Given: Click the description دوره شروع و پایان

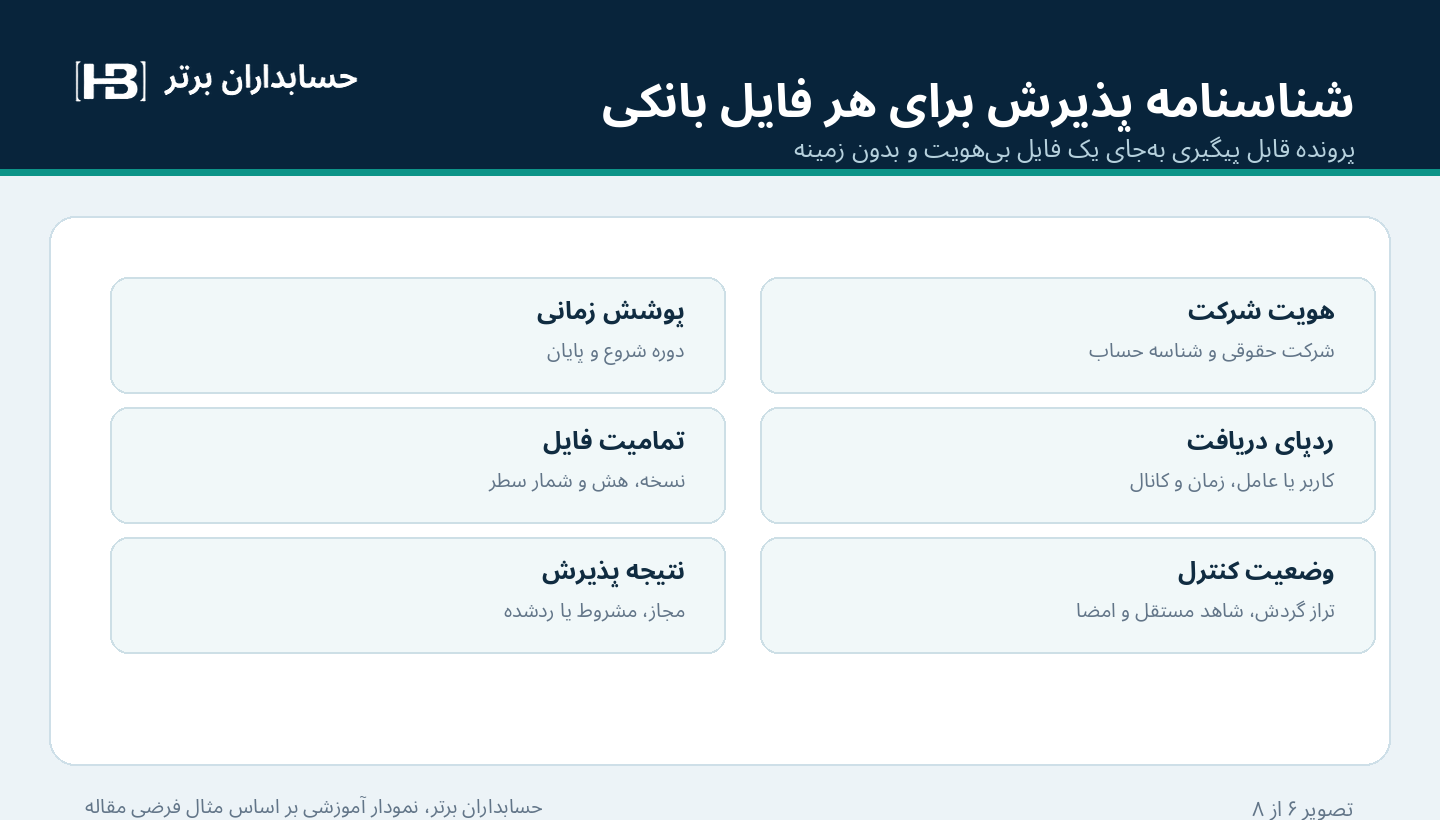Looking at the screenshot, I should point(616,351).
